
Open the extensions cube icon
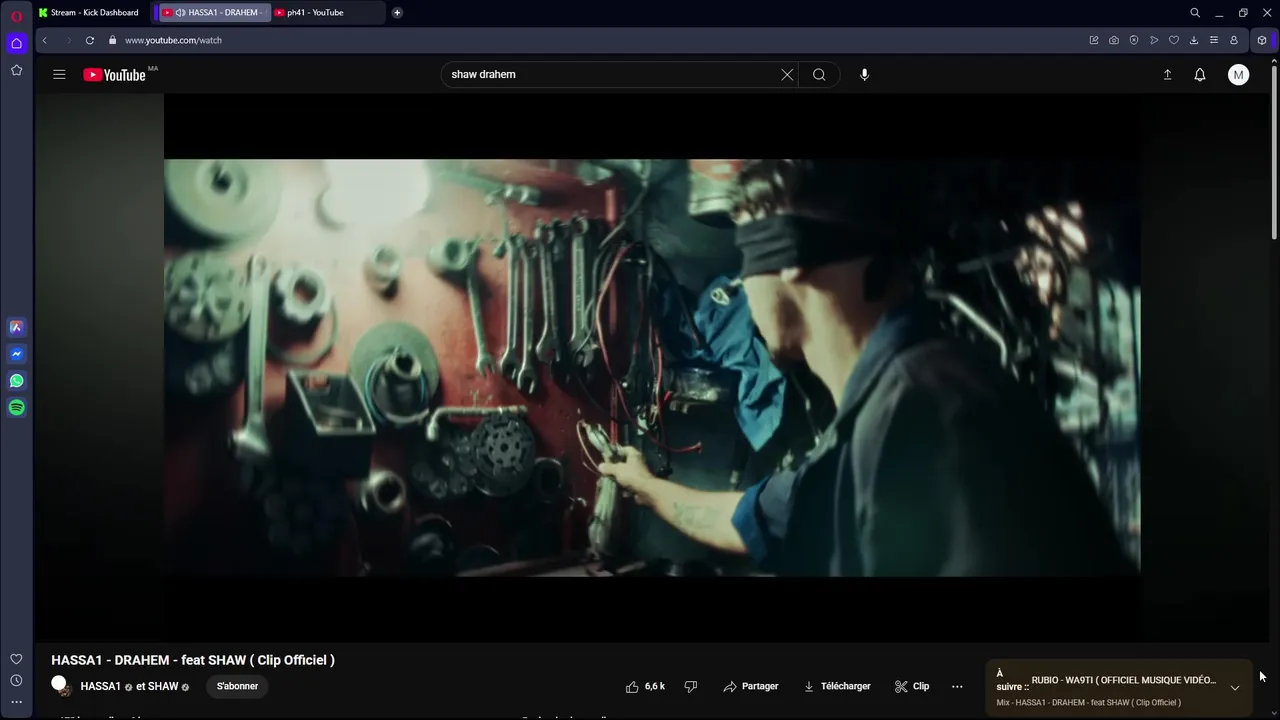(x=1262, y=40)
